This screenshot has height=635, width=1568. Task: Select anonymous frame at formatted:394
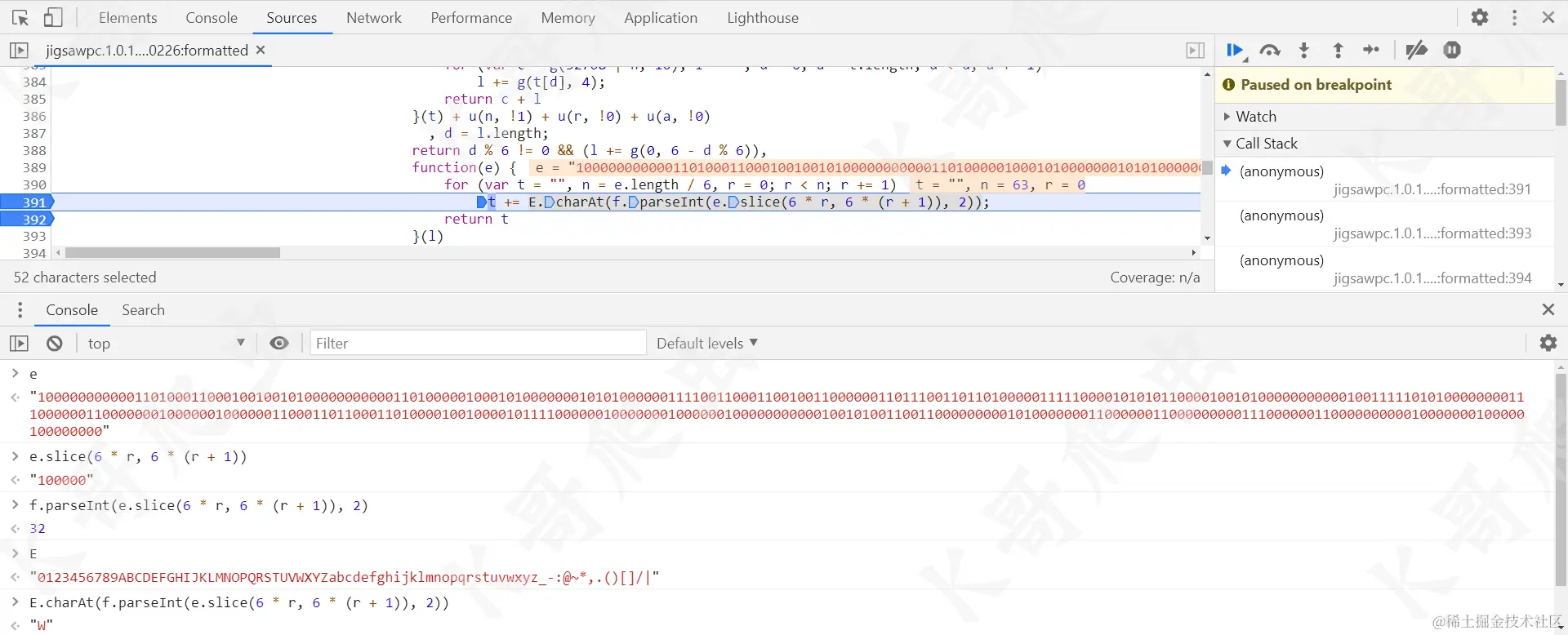[1384, 269]
